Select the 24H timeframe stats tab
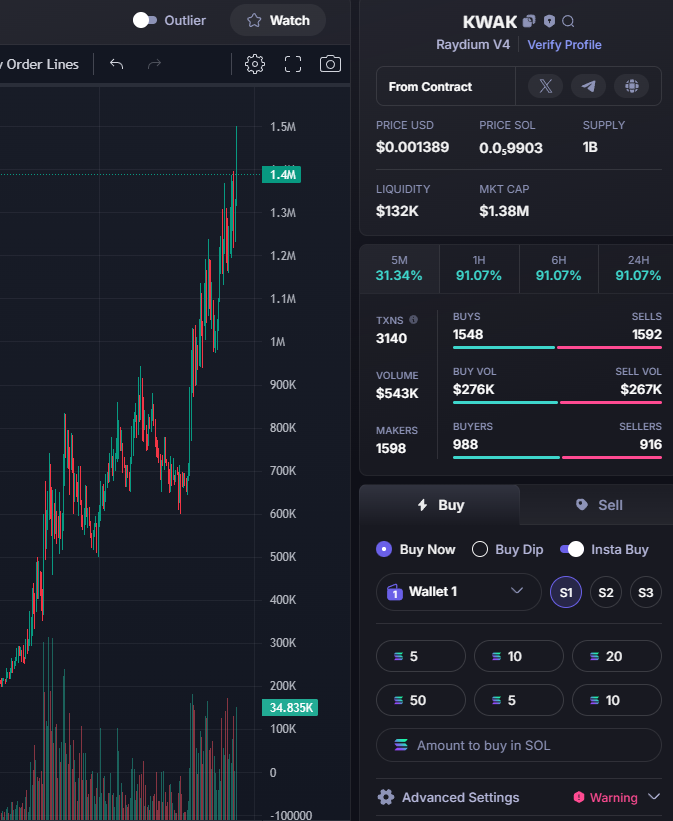This screenshot has height=821, width=673. pyautogui.click(x=638, y=269)
